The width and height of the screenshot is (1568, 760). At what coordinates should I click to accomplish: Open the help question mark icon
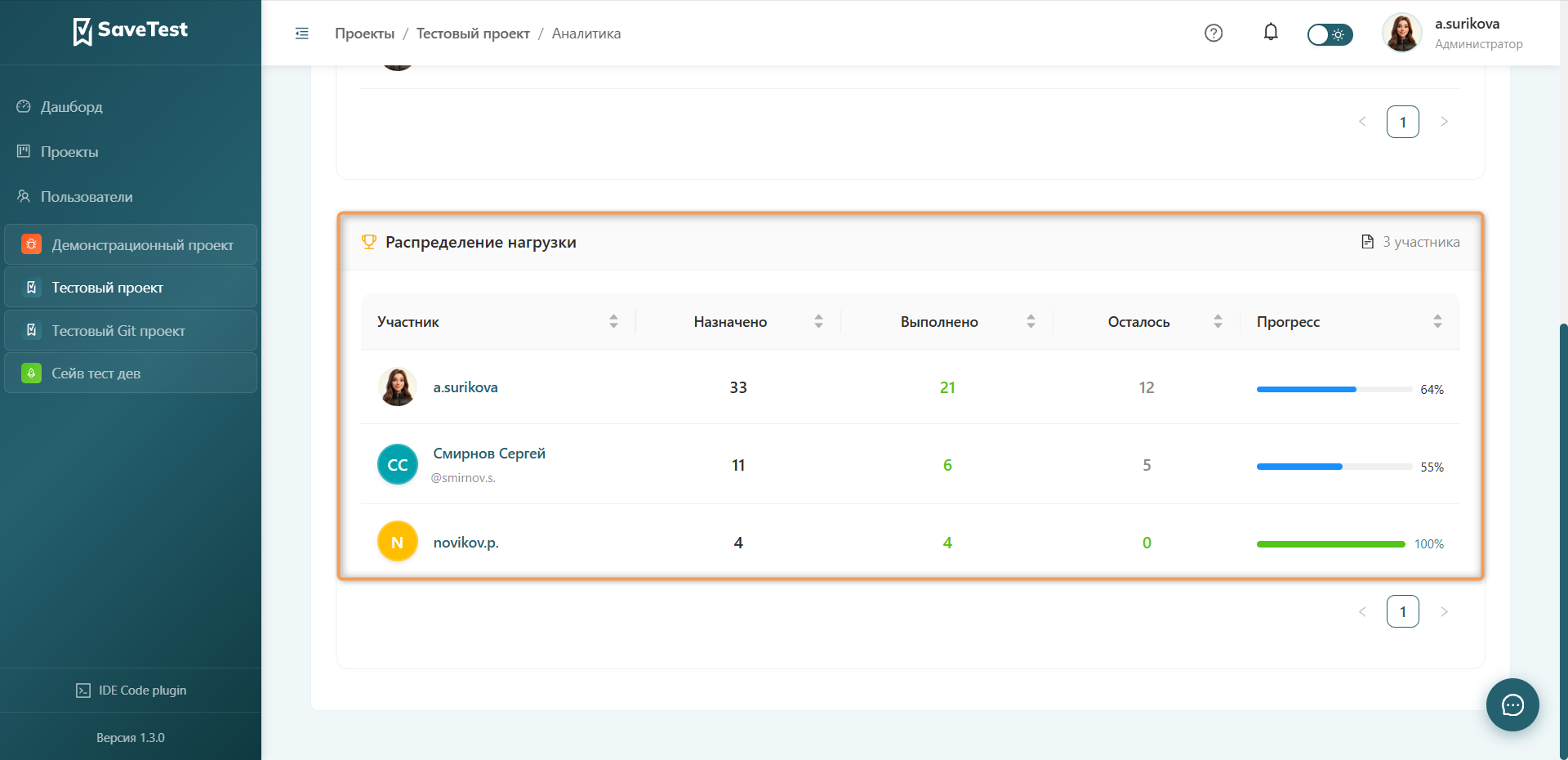click(1214, 33)
